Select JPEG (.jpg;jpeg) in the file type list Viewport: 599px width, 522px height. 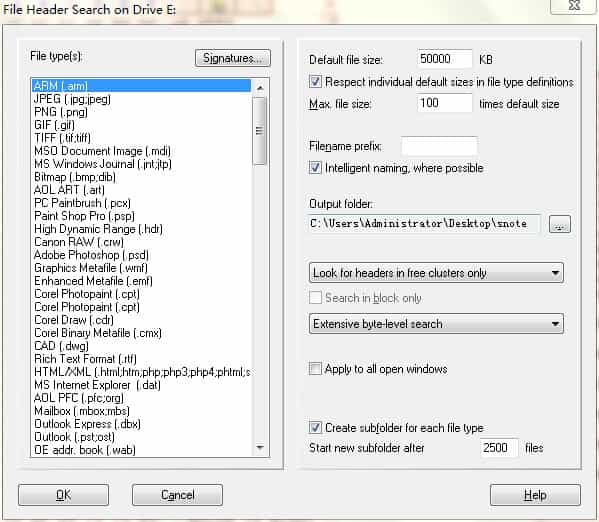pos(72,99)
